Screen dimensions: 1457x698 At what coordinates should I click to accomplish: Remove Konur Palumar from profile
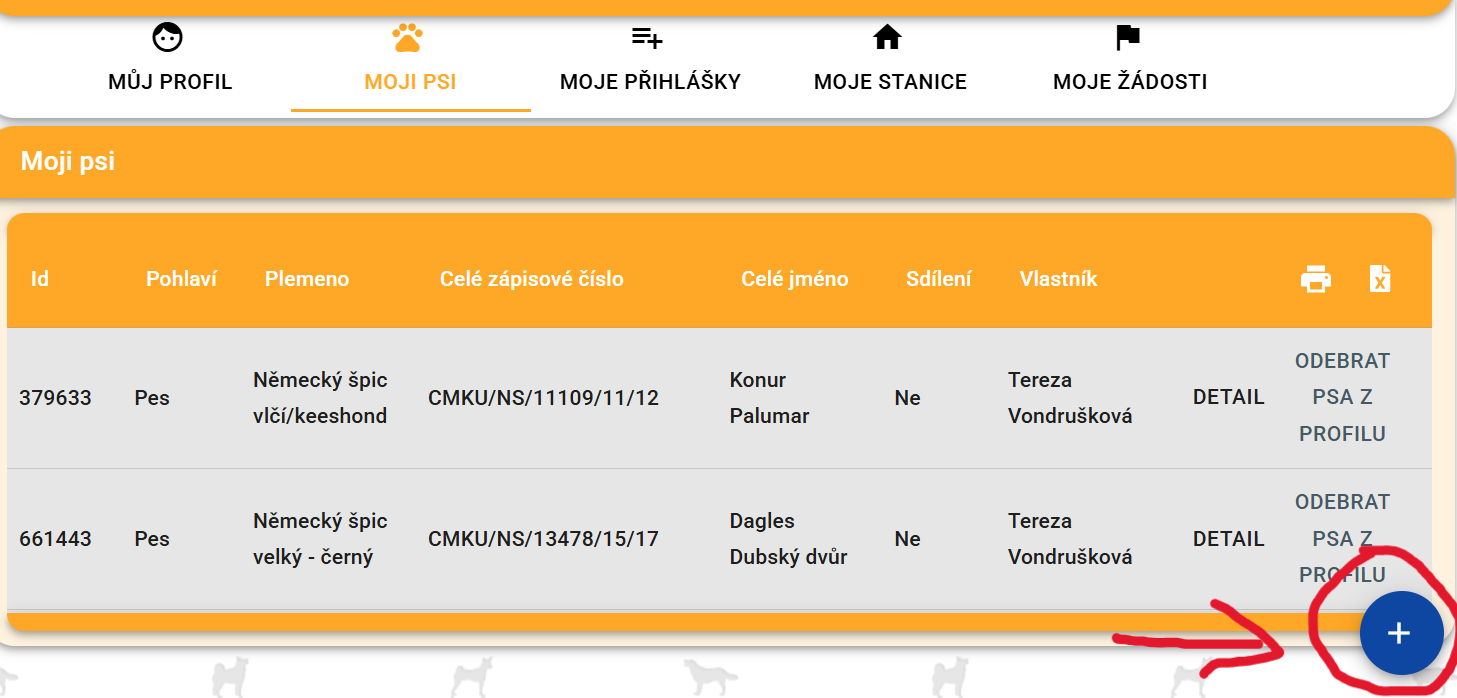(1342, 397)
